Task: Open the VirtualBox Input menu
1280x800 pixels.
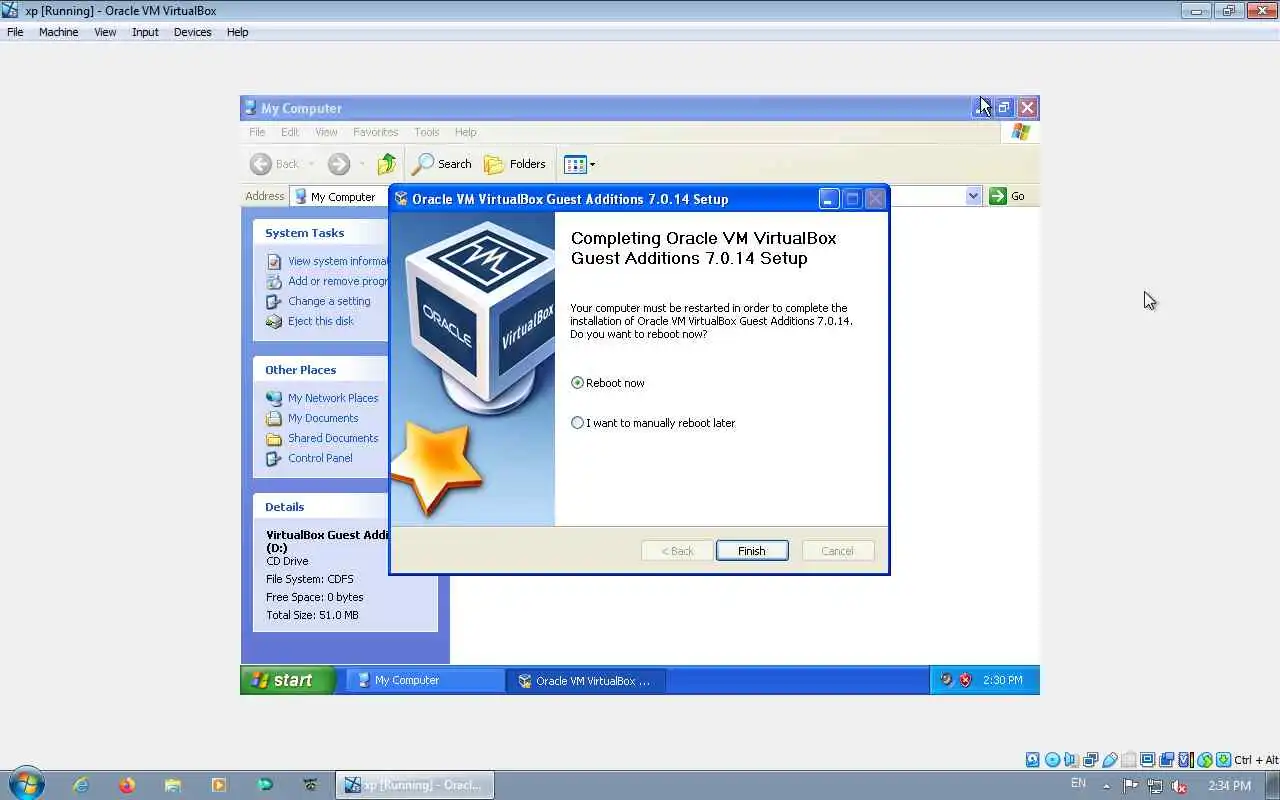Action: point(145,32)
